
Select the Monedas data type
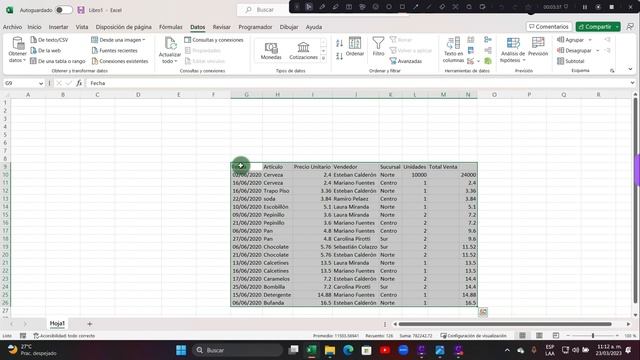[271, 51]
